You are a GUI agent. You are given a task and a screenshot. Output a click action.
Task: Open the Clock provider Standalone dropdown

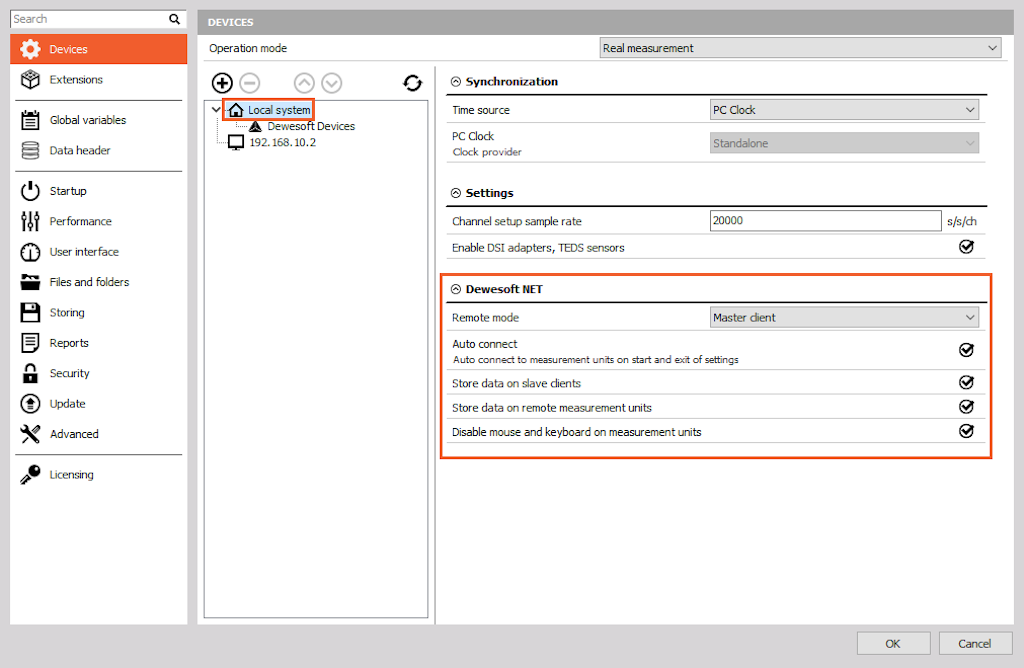pyautogui.click(x=844, y=143)
